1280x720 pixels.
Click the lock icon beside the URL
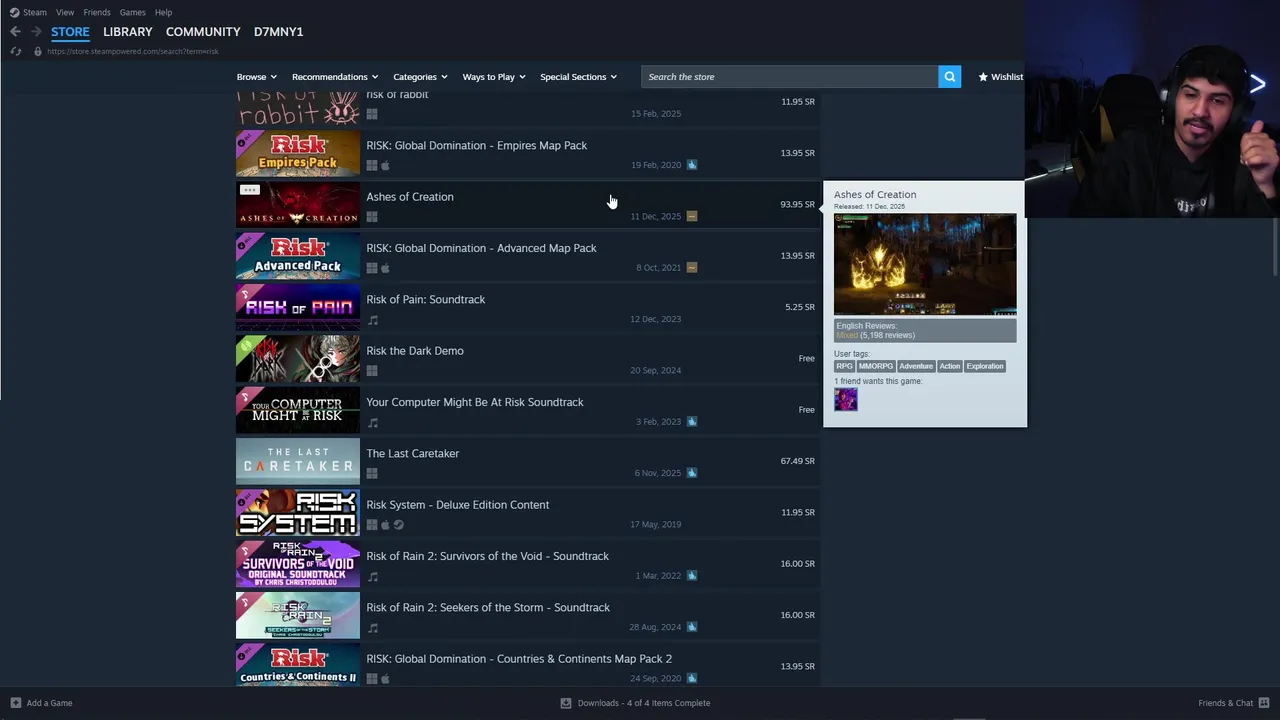pos(38,51)
